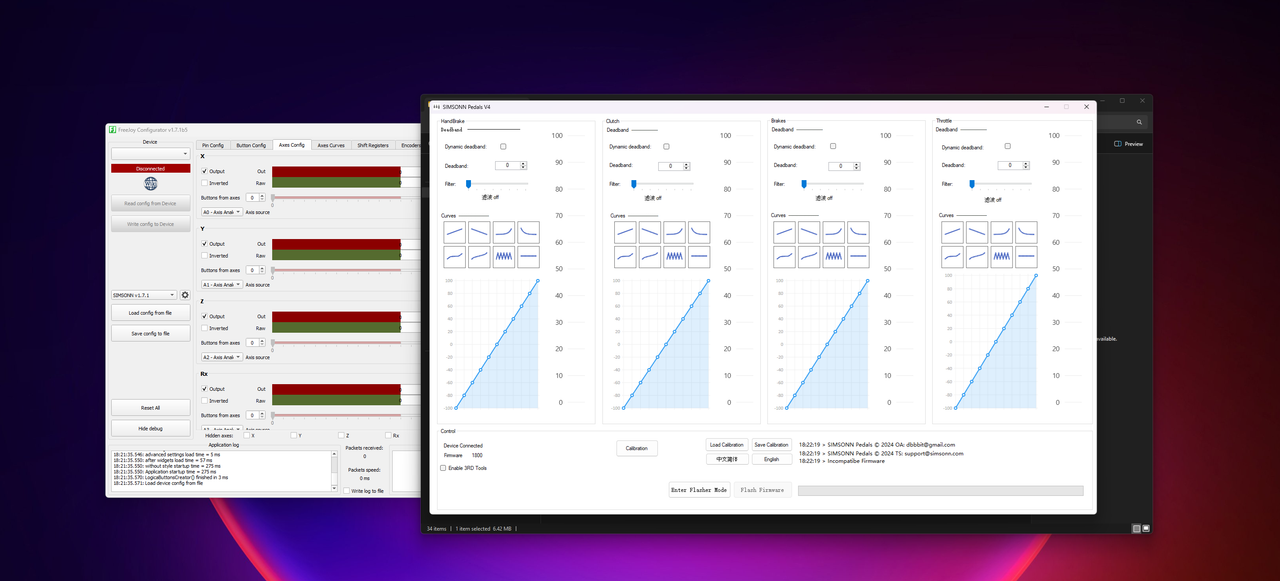Click Save Calibration

pyautogui.click(x=772, y=445)
